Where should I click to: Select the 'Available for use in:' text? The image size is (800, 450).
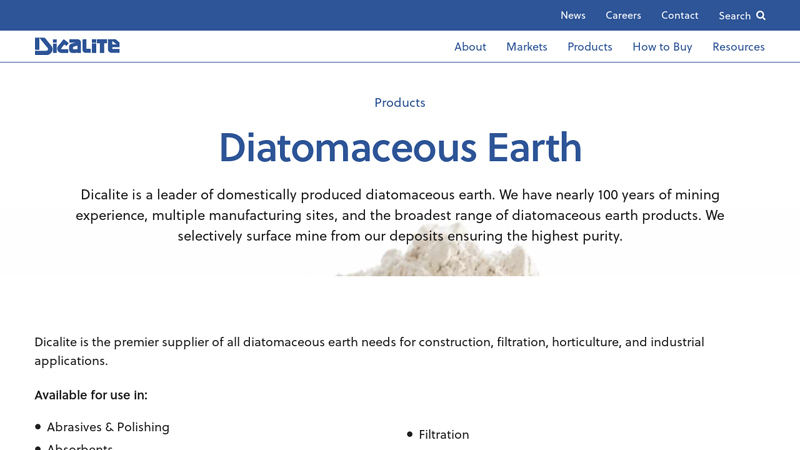click(91, 395)
